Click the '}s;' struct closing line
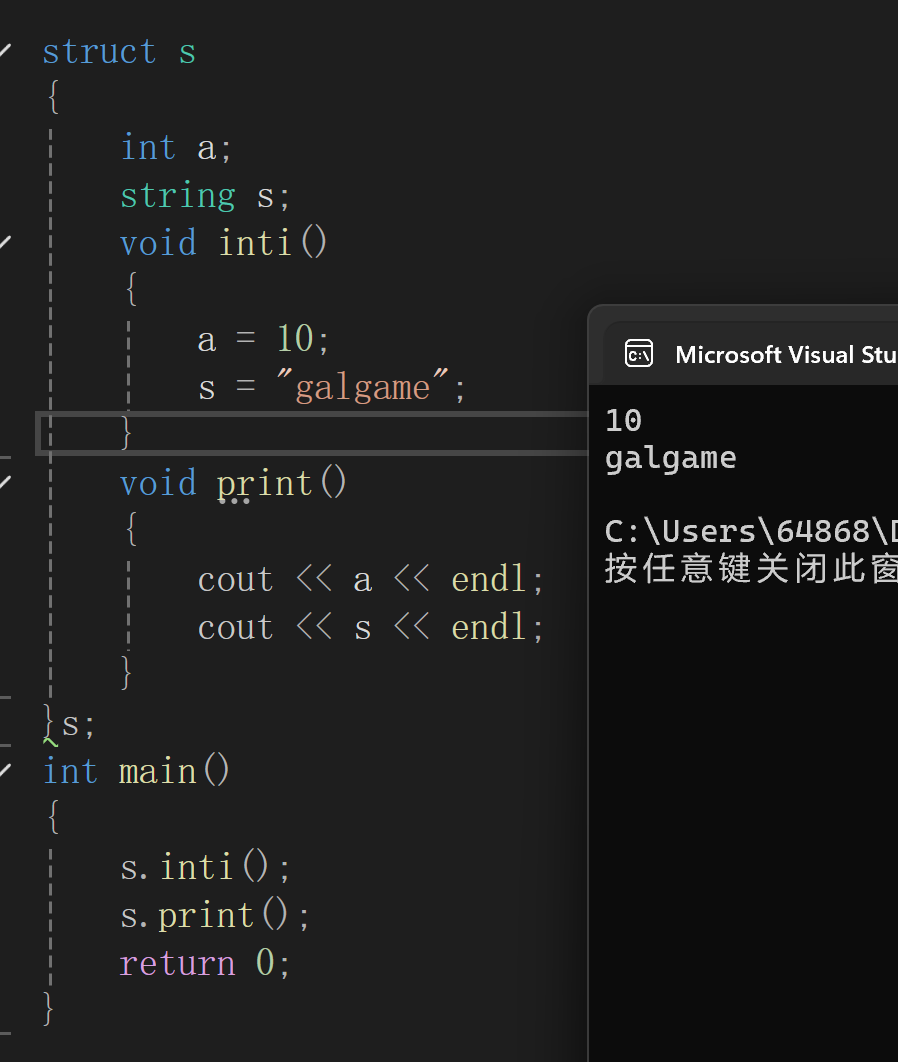Viewport: 898px width, 1062px height. pos(69,723)
